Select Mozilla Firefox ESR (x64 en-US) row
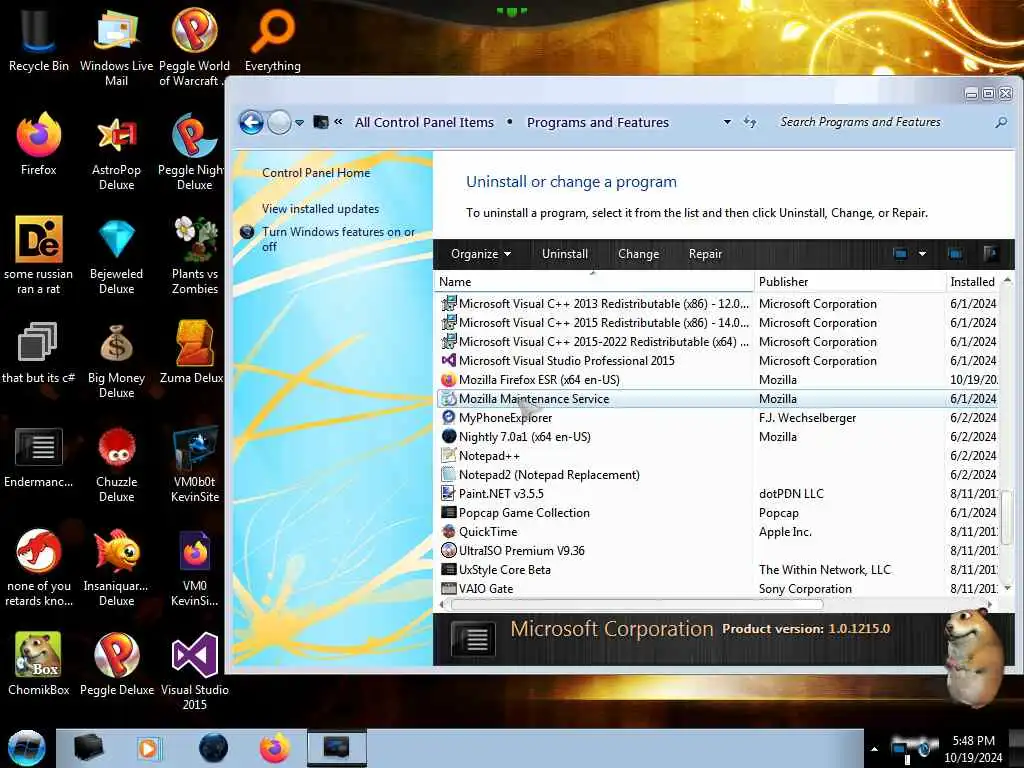Viewport: 1024px width, 768px height. (717, 380)
